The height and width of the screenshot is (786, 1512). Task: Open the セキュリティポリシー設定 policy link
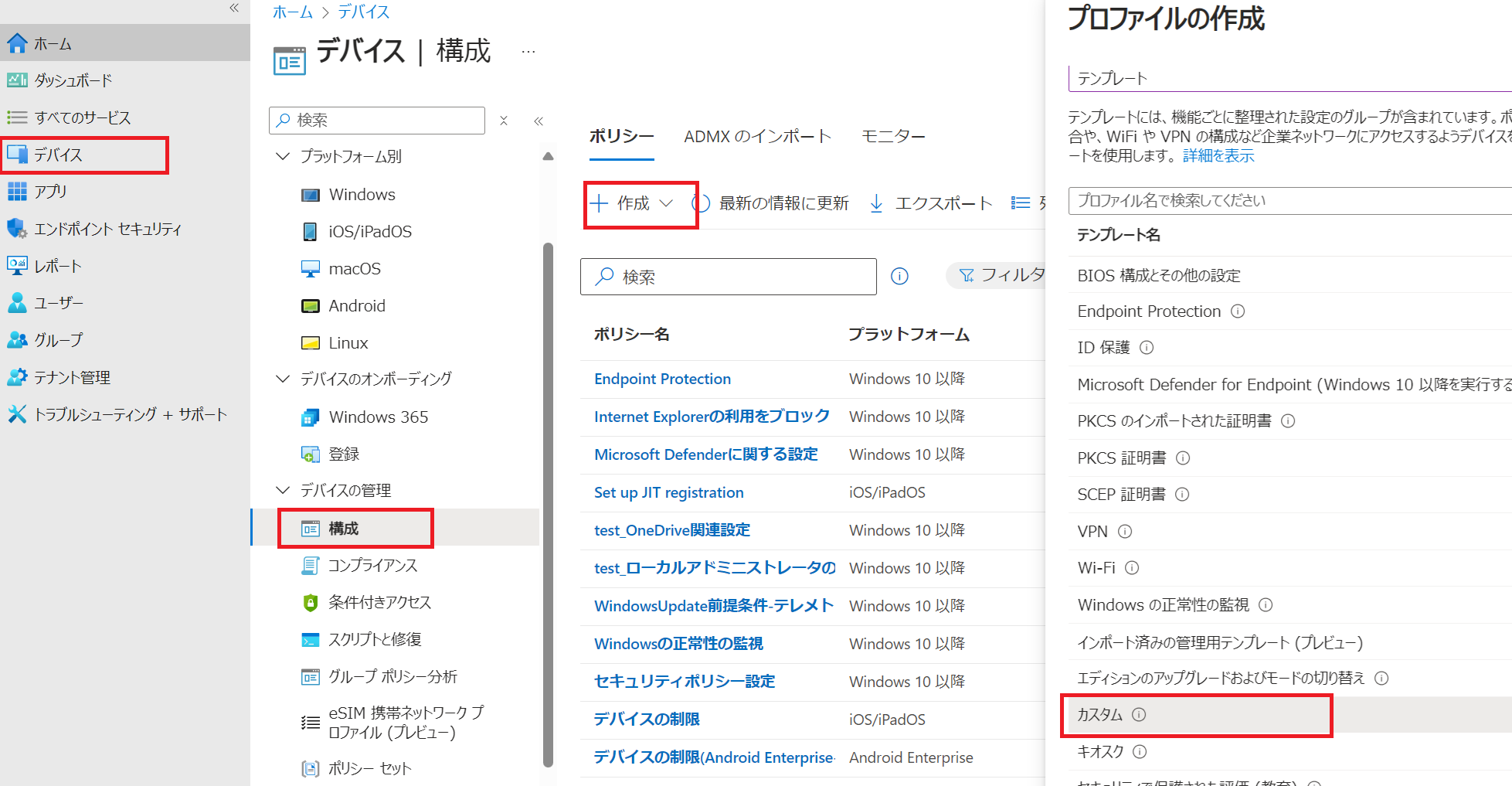point(685,681)
